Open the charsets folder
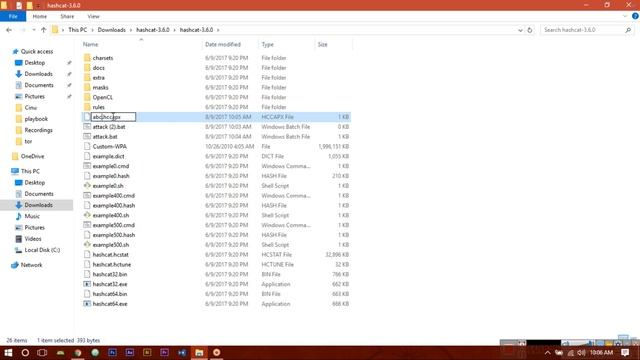640x360 pixels. [x=102, y=58]
